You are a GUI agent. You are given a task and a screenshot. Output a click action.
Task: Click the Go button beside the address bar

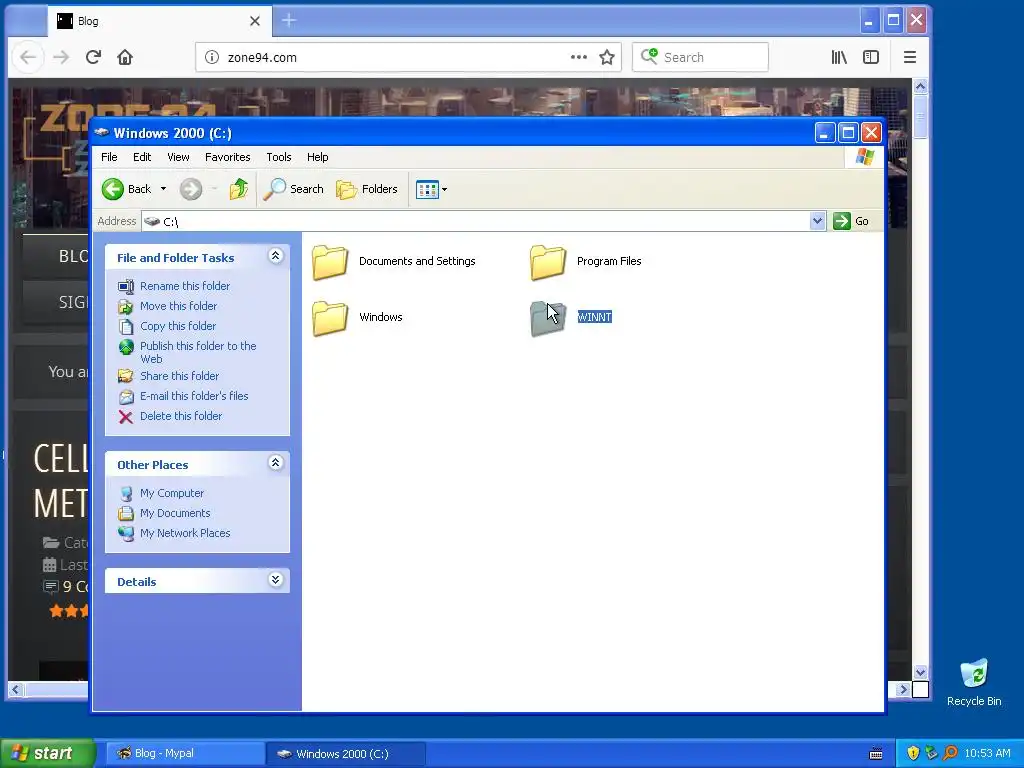851,221
